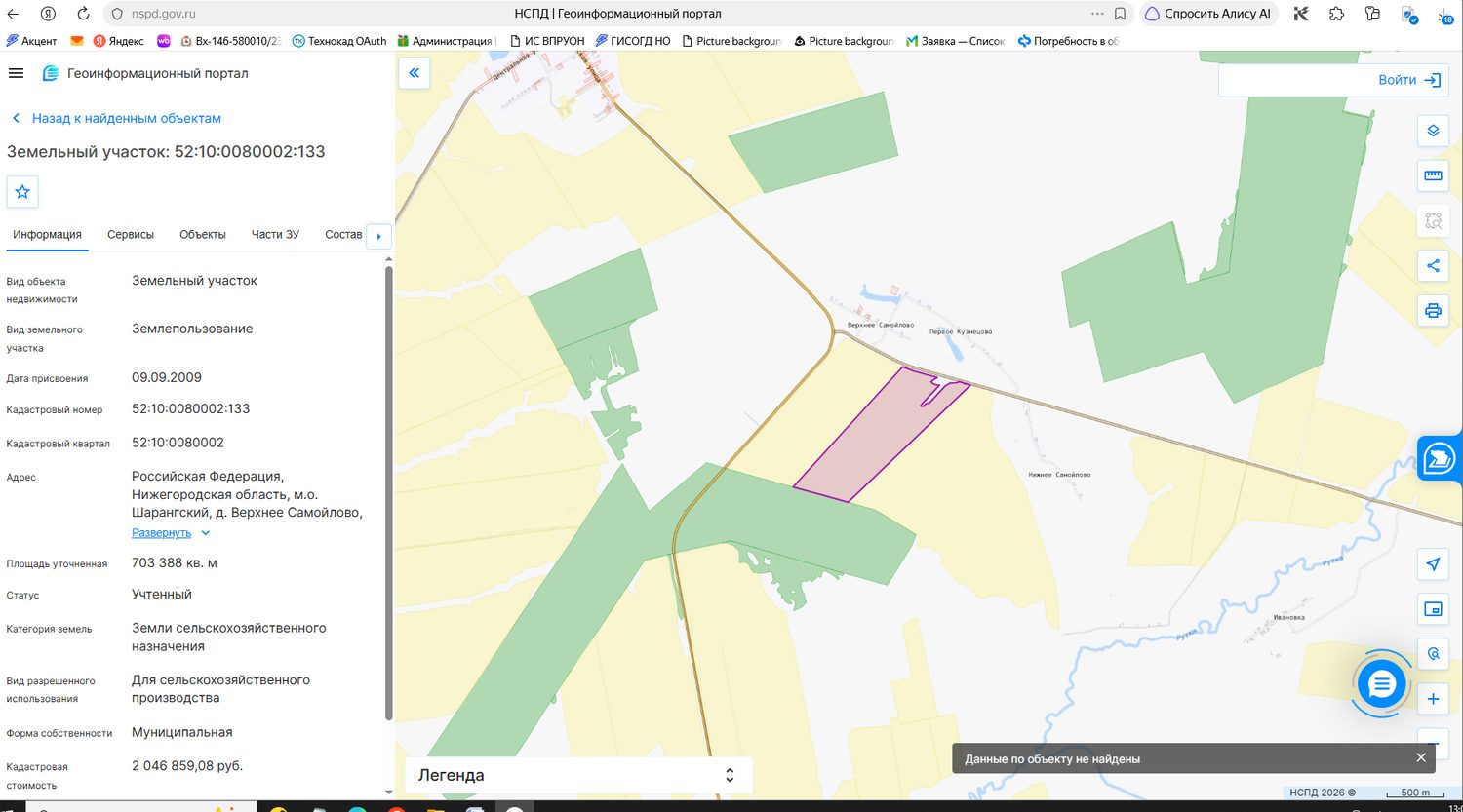This screenshot has height=812, width=1463.
Task: Open the ИС ВПРУОН bookmark
Action: (x=547, y=41)
